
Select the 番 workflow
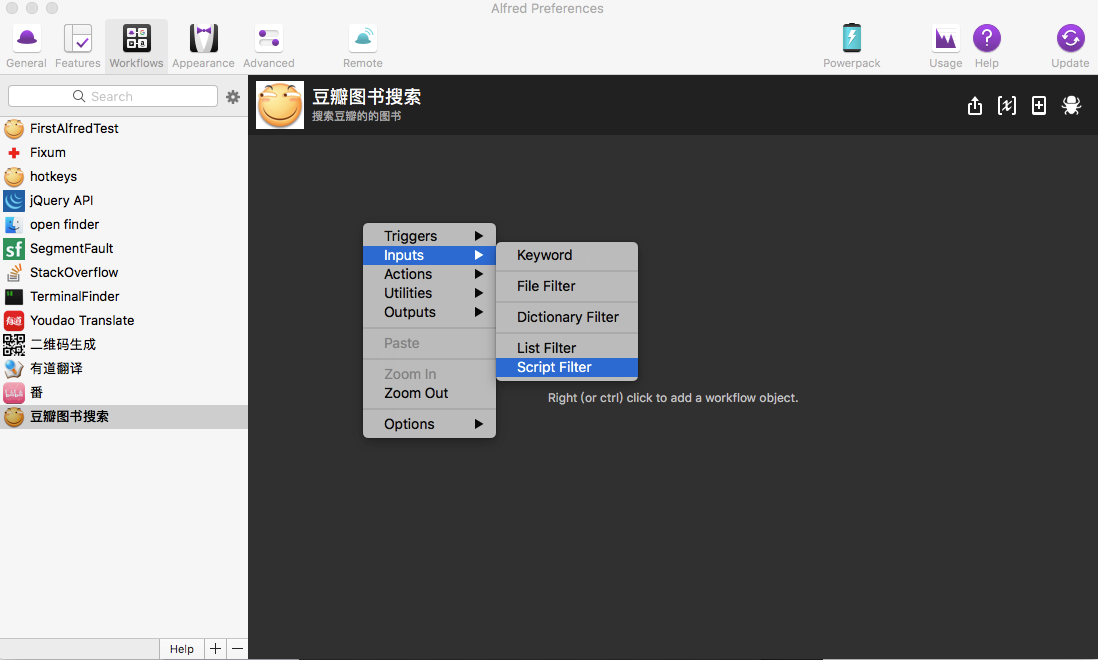124,393
